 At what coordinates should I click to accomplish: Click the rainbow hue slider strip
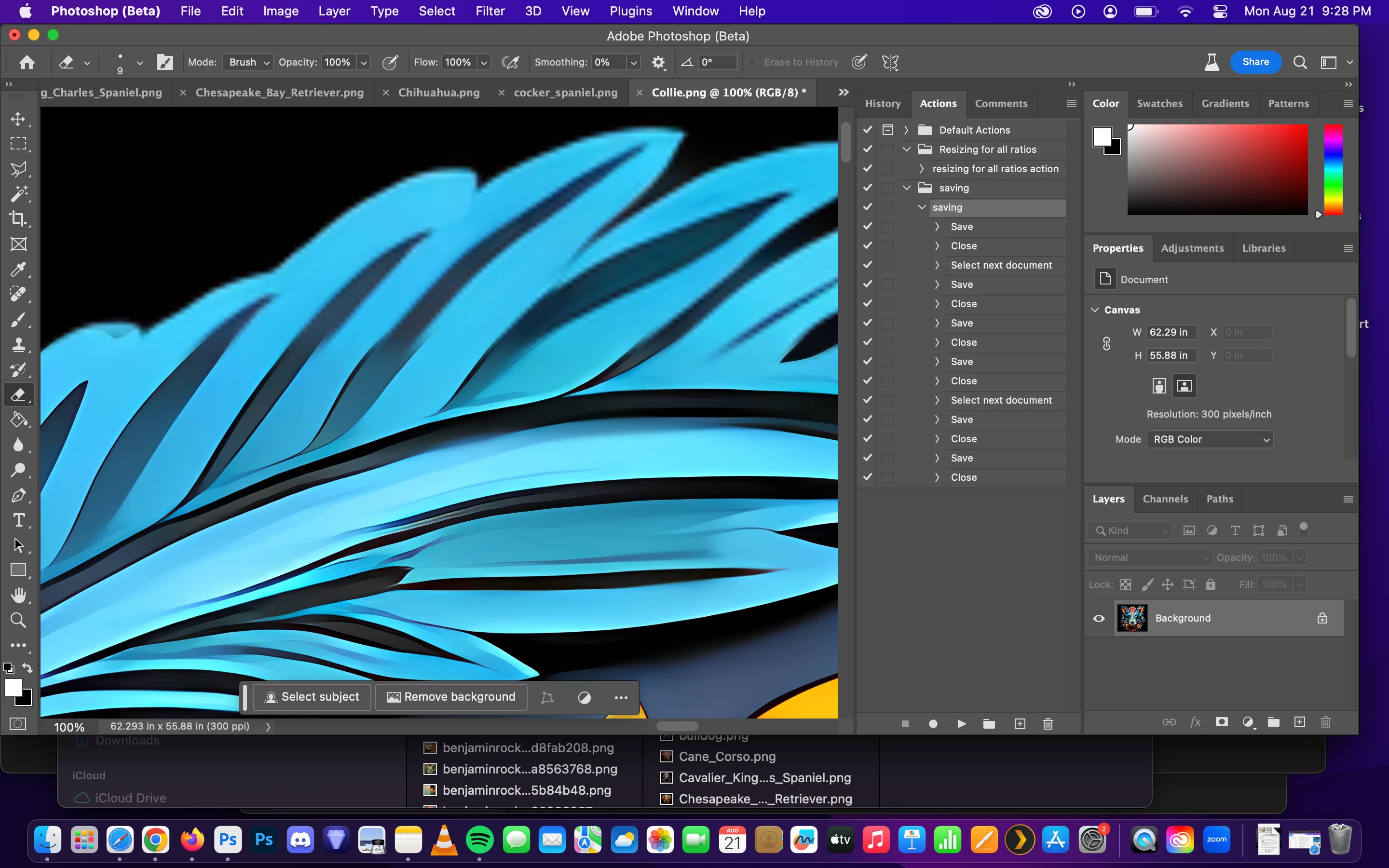pyautogui.click(x=1333, y=169)
